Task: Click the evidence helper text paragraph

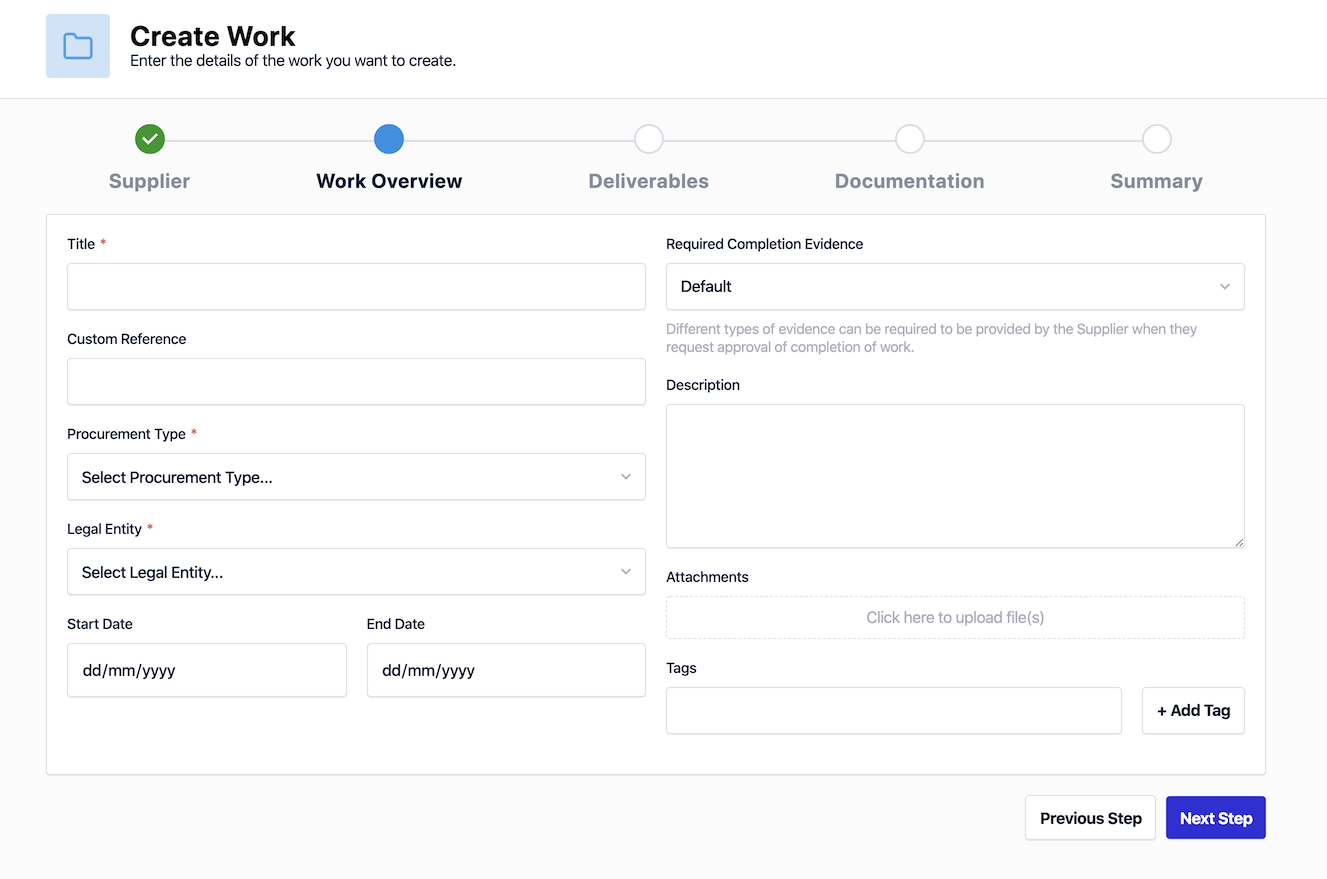Action: click(931, 338)
